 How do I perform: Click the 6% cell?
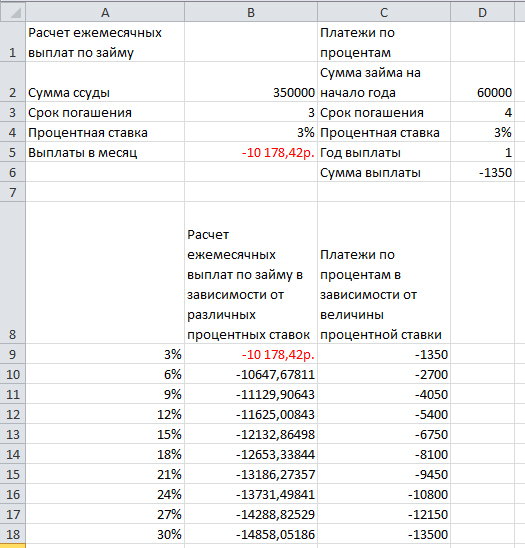coord(105,374)
